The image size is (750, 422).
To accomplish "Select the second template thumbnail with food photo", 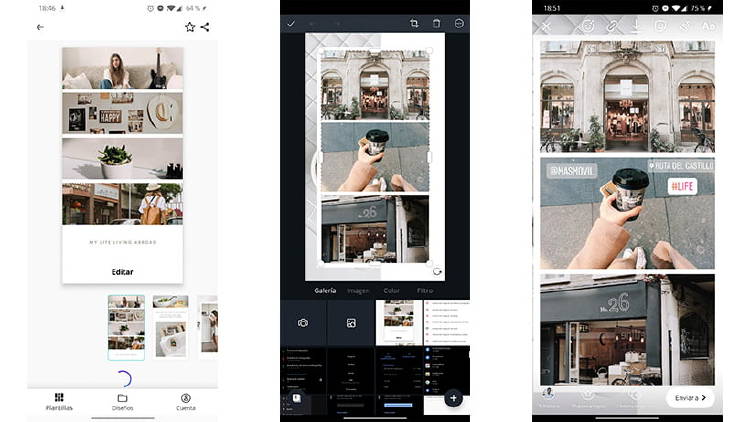I will pos(170,327).
